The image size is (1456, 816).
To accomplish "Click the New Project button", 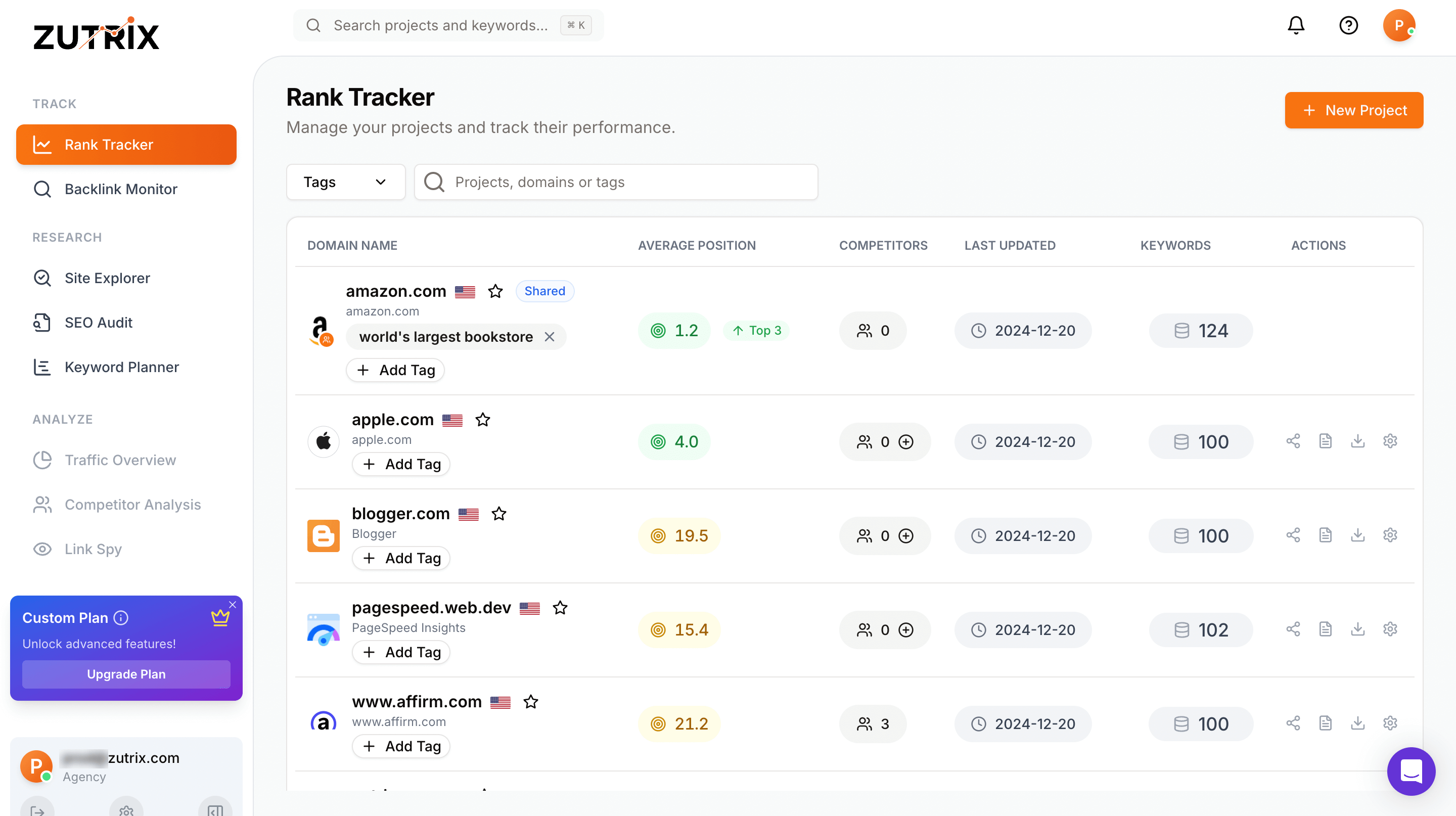I will tap(1354, 110).
